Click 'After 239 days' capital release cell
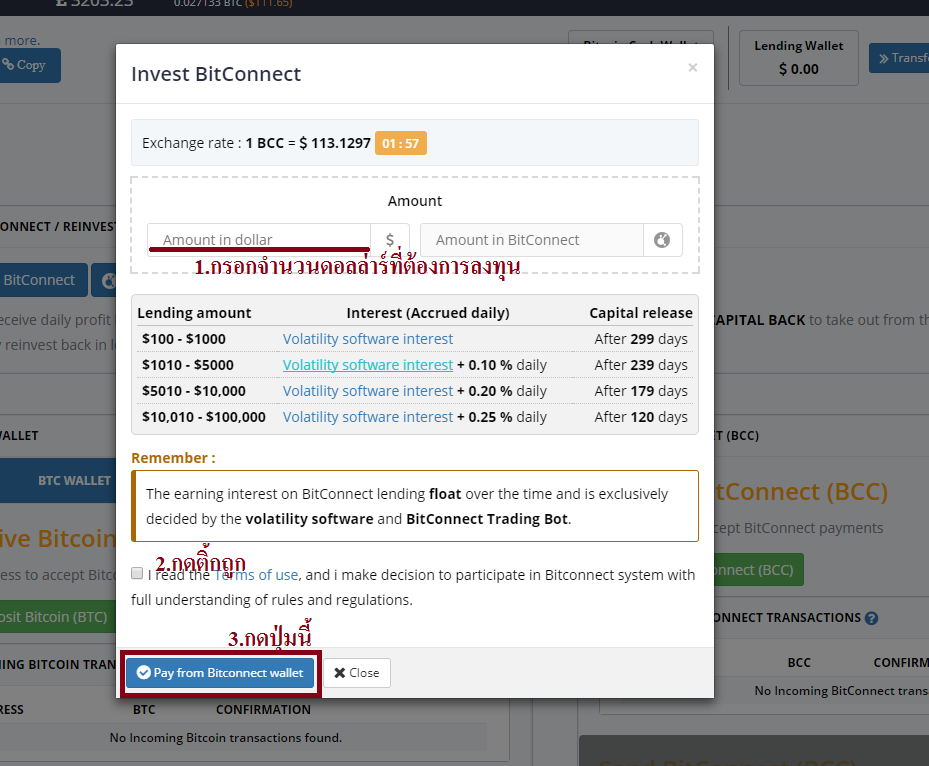The width and height of the screenshot is (929, 766). pos(641,365)
